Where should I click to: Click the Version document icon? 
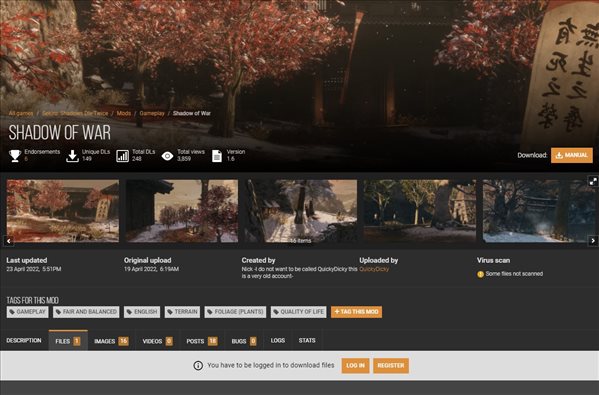coord(217,155)
